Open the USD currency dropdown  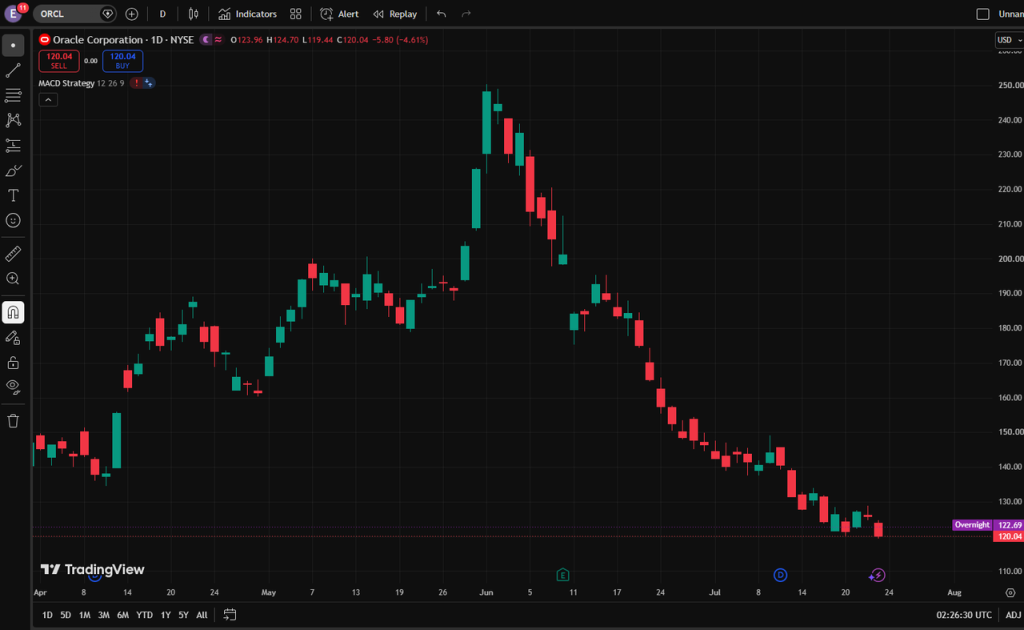click(x=1009, y=40)
